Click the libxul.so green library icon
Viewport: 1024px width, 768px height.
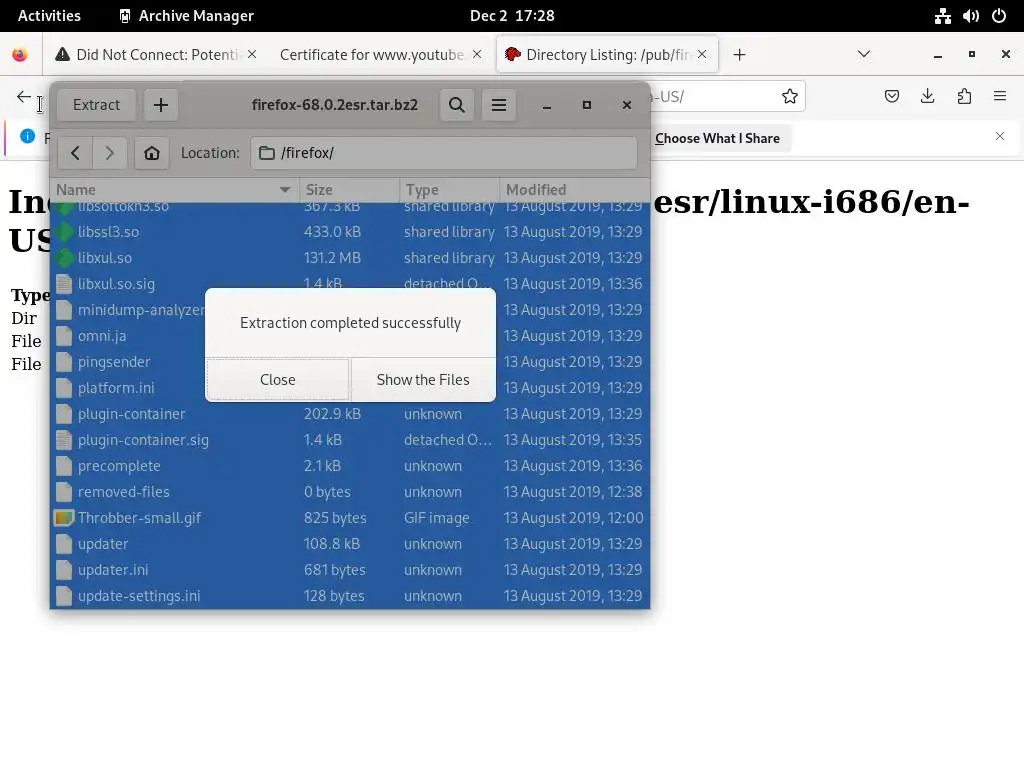64,258
